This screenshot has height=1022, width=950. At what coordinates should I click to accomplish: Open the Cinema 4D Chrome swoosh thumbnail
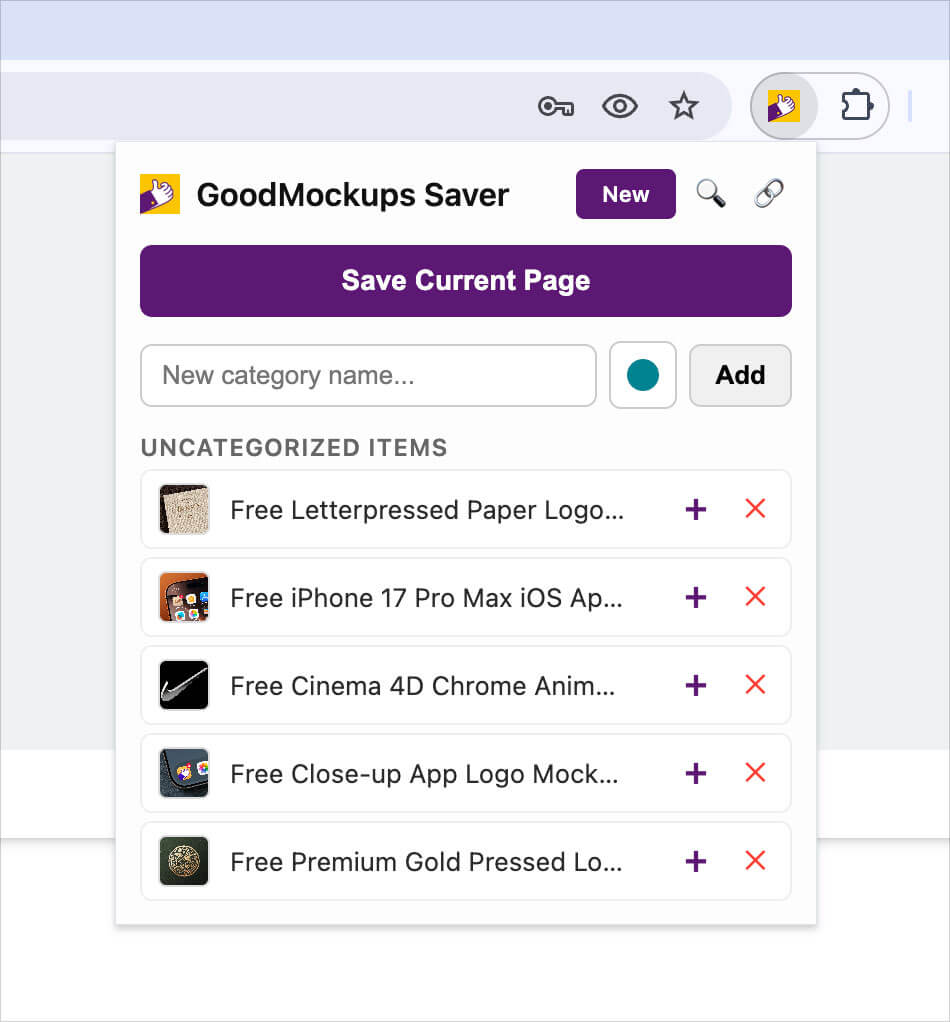coord(184,685)
